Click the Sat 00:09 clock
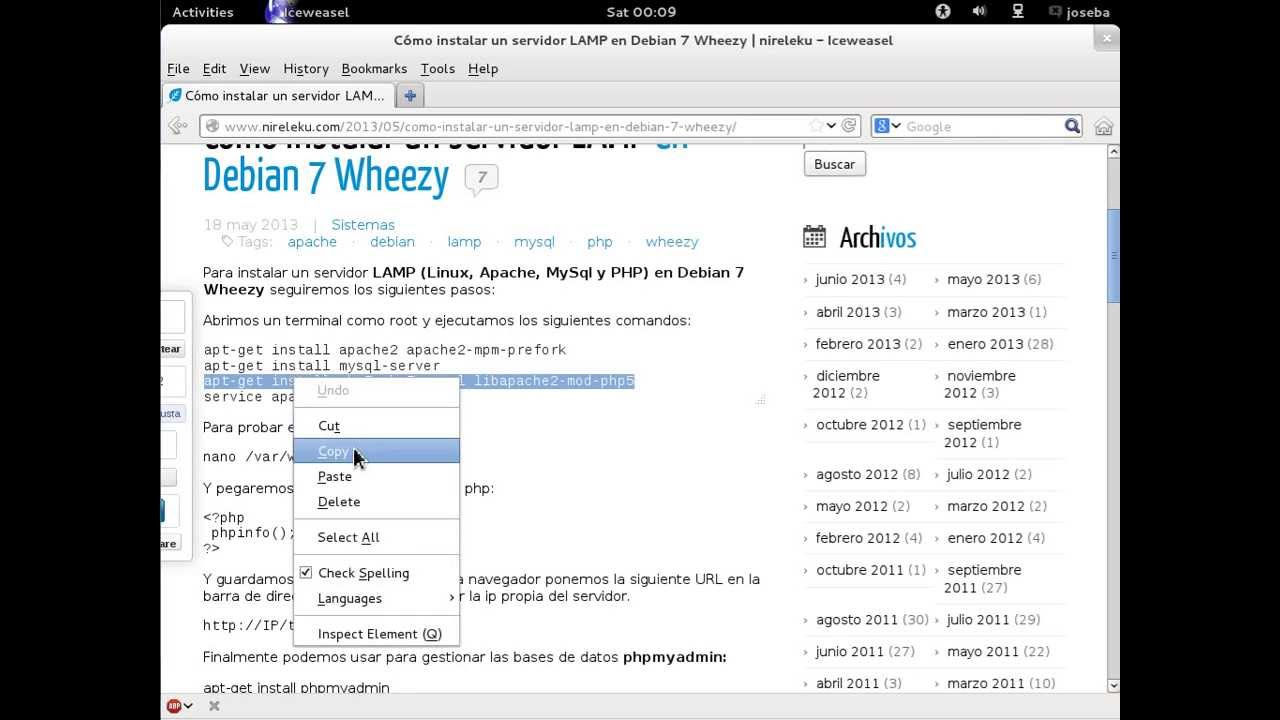 641,12
